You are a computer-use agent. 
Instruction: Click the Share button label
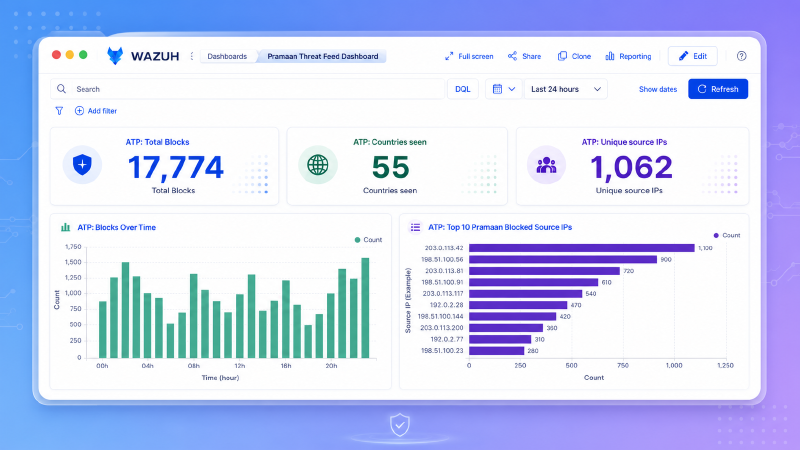[532, 56]
